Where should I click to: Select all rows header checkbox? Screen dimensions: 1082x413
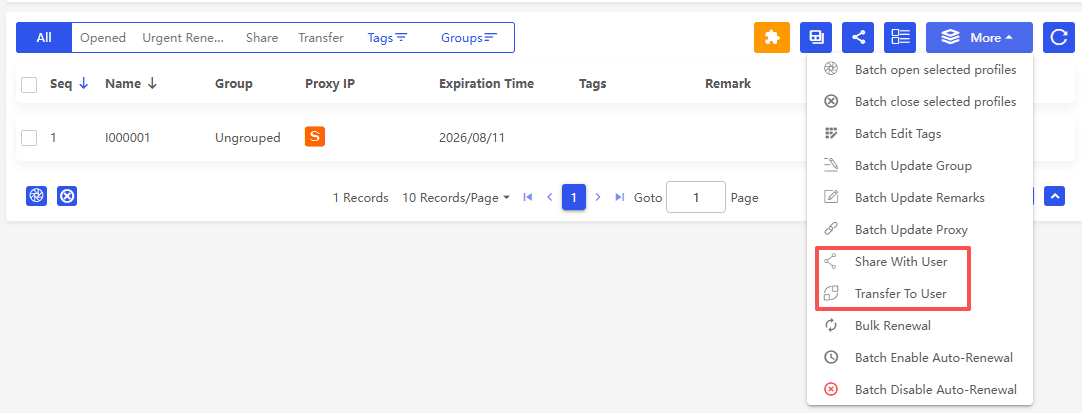tap(29, 85)
